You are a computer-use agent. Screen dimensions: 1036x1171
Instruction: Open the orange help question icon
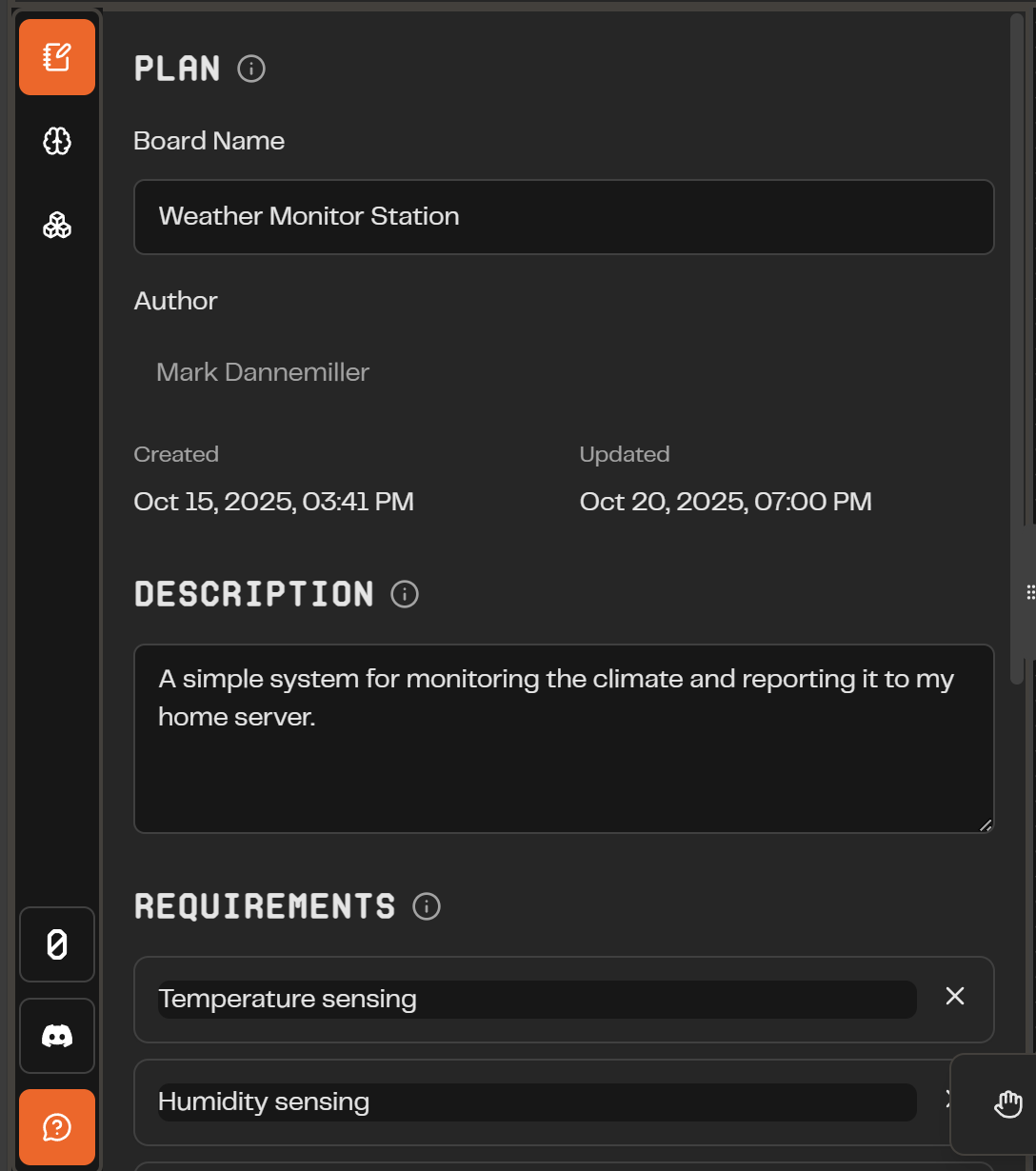57,1127
